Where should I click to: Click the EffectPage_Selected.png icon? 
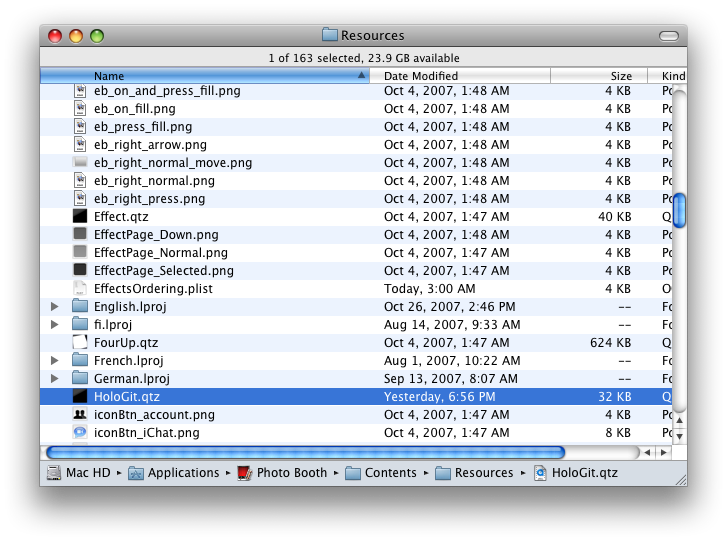tap(80, 270)
